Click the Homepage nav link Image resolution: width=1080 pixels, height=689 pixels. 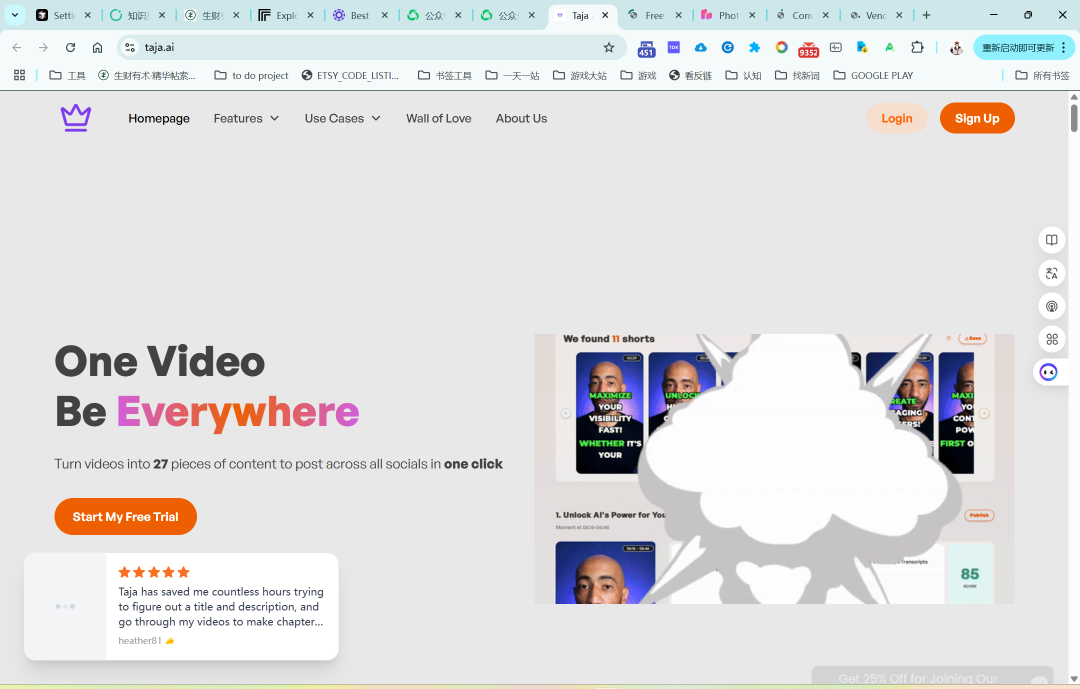pyautogui.click(x=159, y=119)
